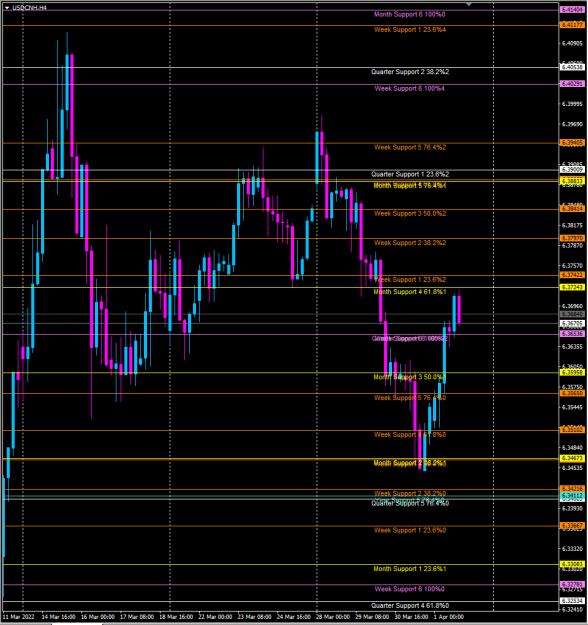Select the 'Month Support 1 23.6%1' label

click(410, 569)
